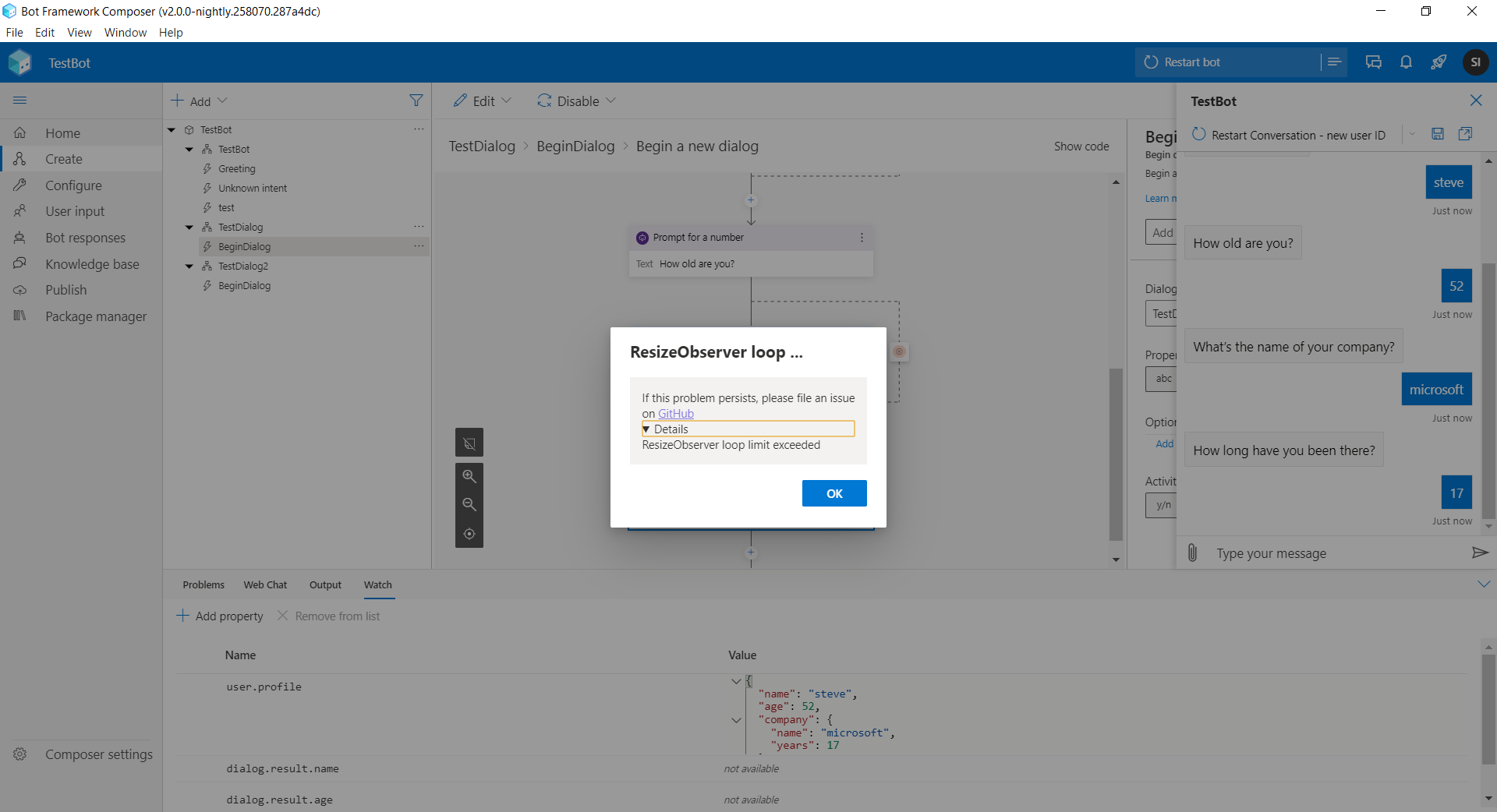The width and height of the screenshot is (1497, 812).
Task: Fit the dialog flow to view
Action: click(469, 534)
